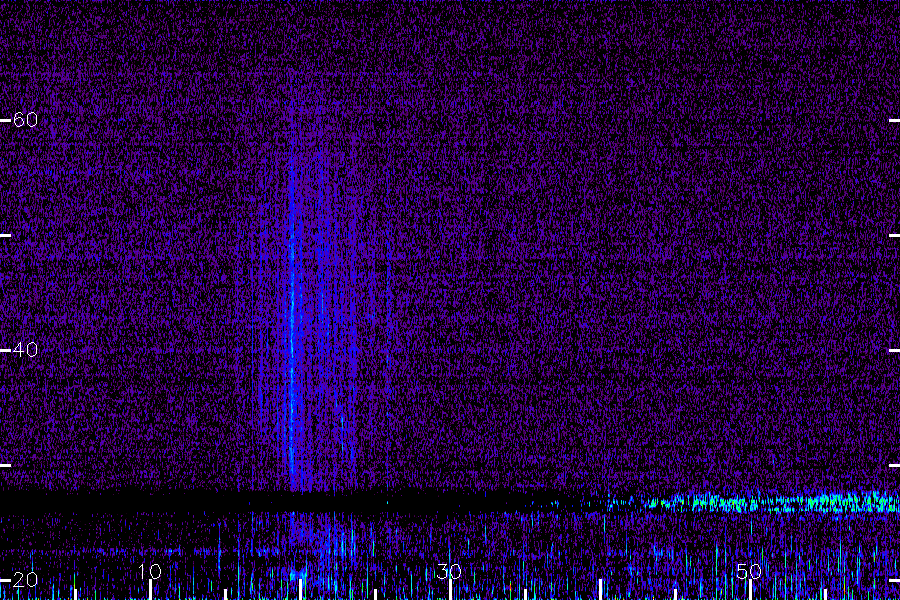
Task: Click the "60" label on the vertical axis
Action: click(x=25, y=119)
